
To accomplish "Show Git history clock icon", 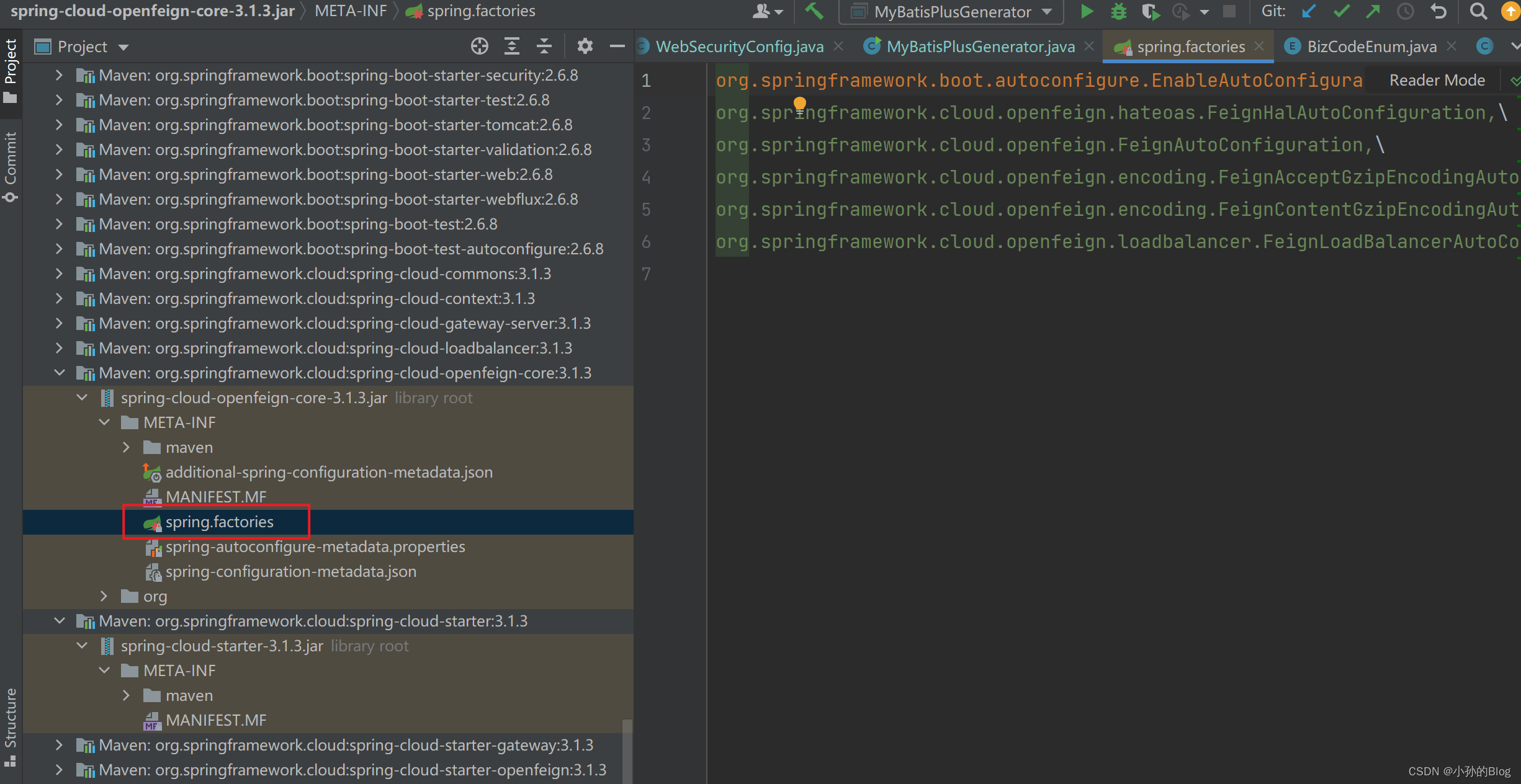I will [x=1405, y=11].
